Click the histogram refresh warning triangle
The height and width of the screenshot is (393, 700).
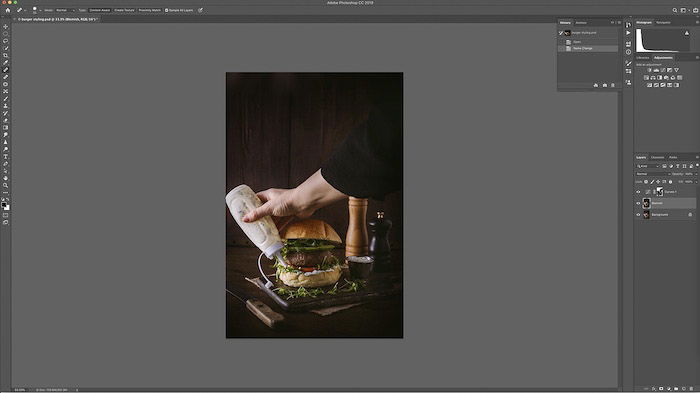[687, 33]
